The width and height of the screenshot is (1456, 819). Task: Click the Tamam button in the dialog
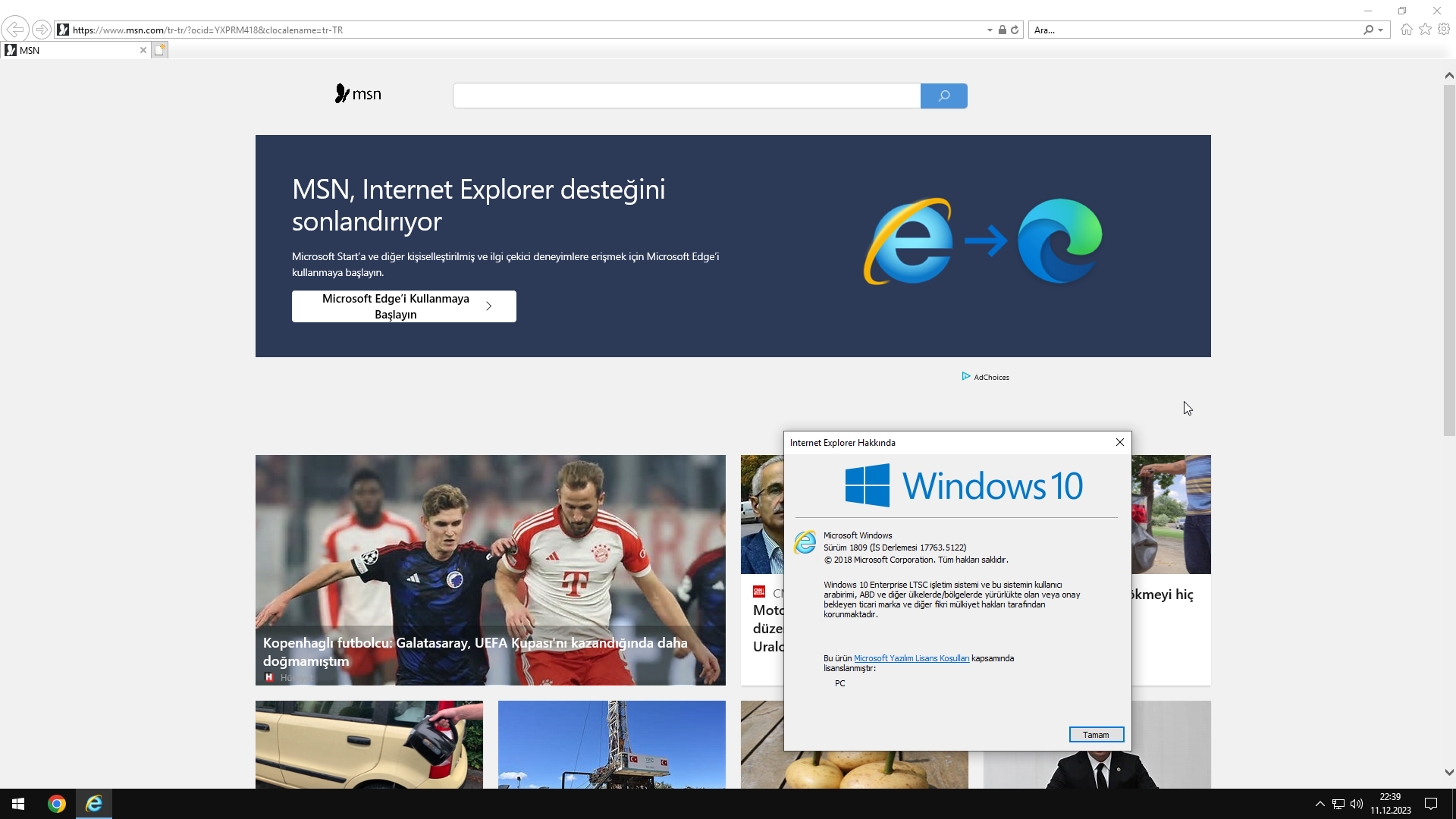pyautogui.click(x=1096, y=735)
